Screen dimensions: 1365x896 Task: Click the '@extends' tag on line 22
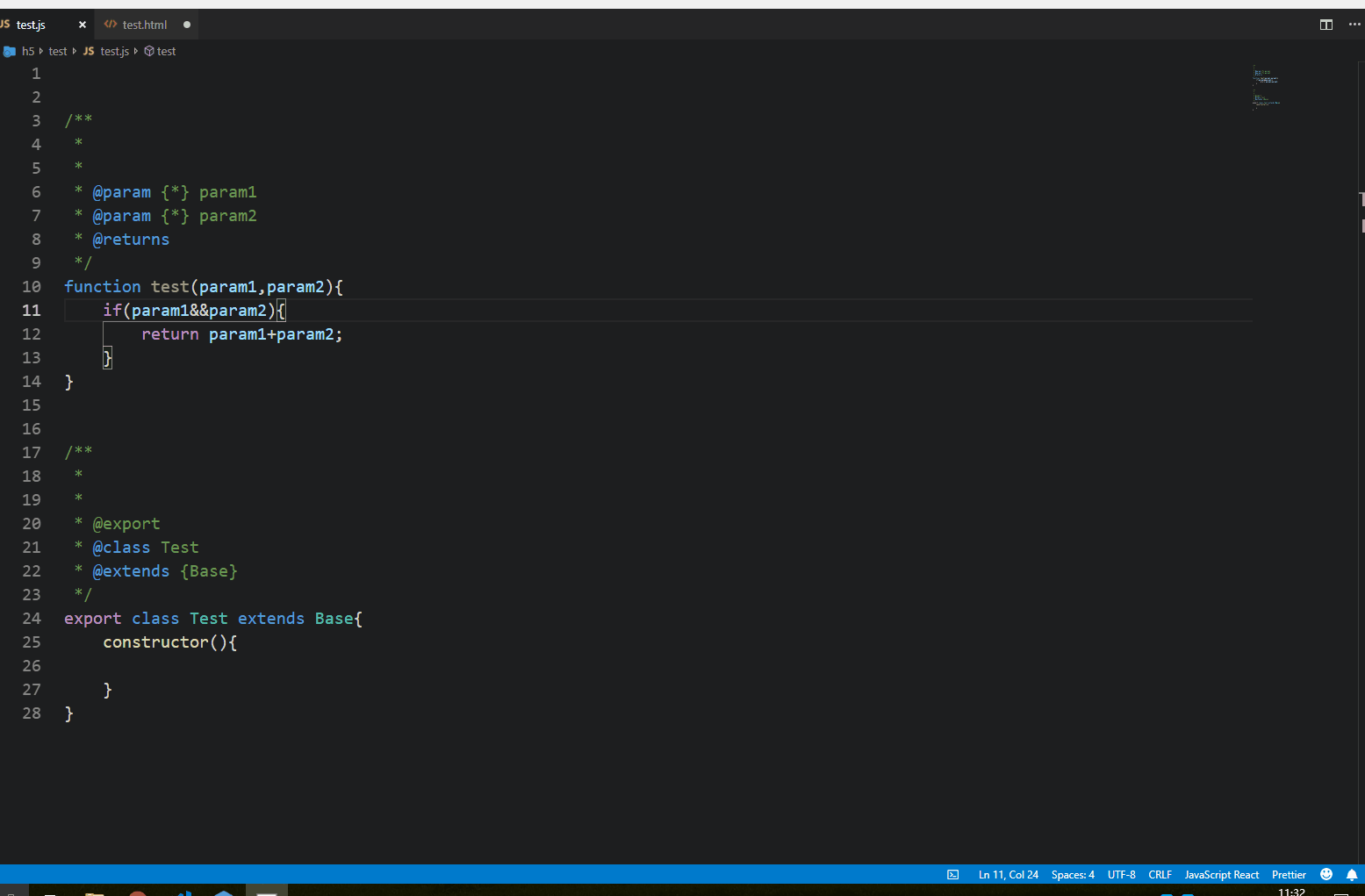point(131,571)
